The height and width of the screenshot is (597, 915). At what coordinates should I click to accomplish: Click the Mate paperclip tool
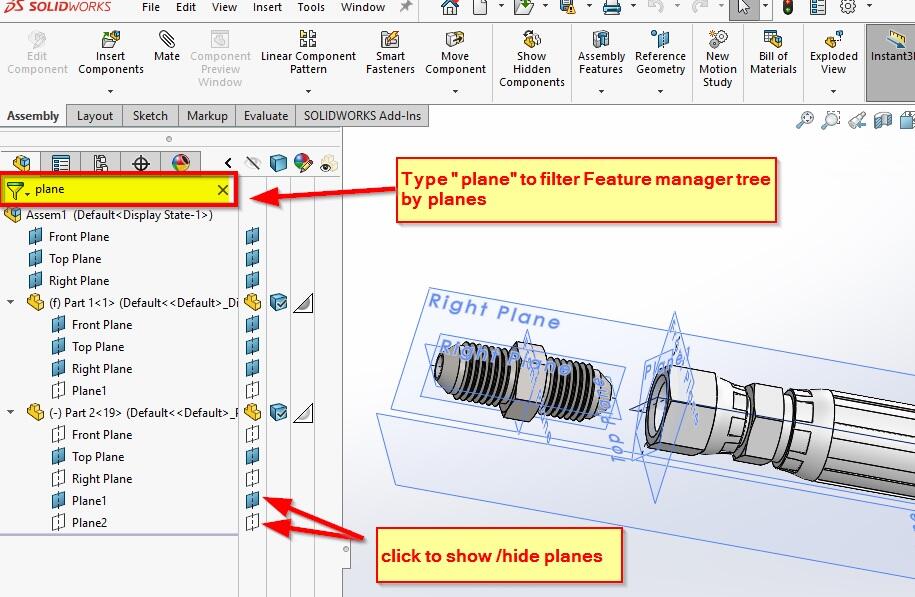167,47
